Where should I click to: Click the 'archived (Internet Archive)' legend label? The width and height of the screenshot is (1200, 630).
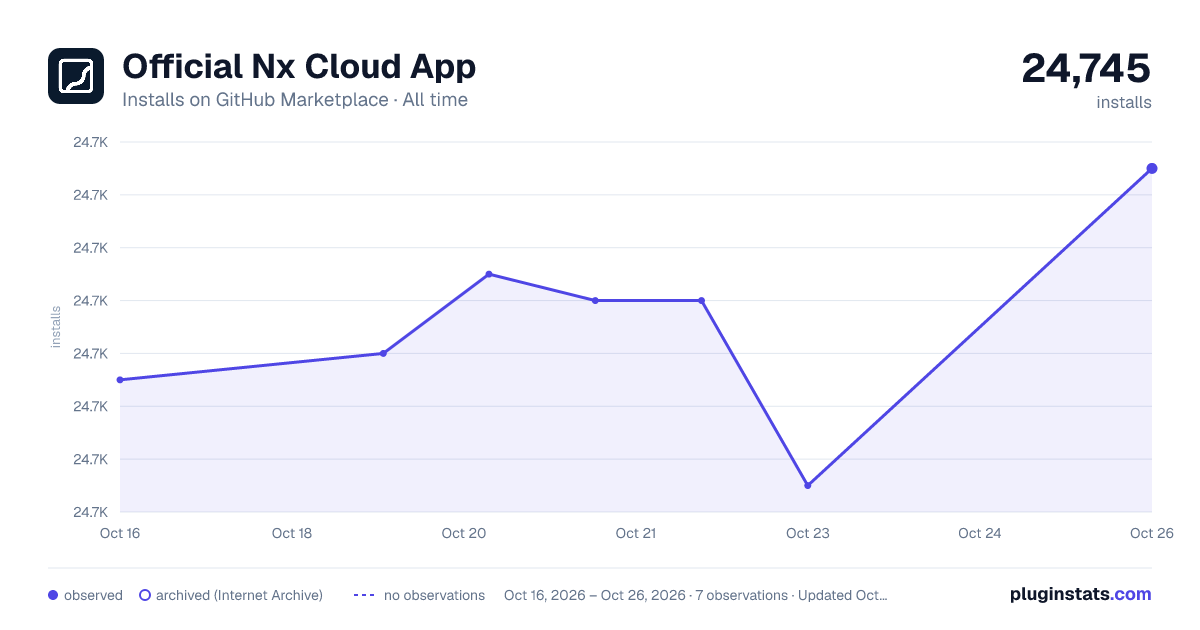pyautogui.click(x=239, y=595)
